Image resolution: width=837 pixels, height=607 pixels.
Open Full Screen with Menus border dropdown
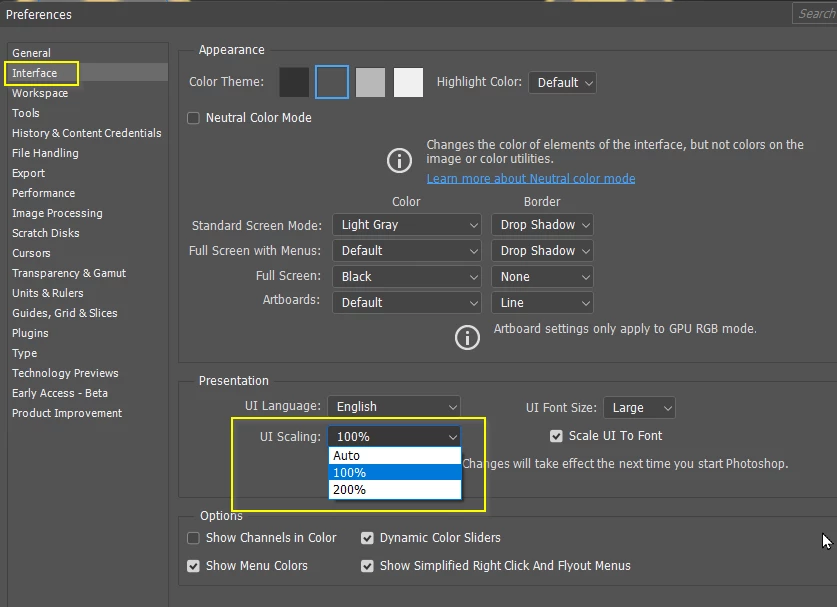click(x=542, y=250)
